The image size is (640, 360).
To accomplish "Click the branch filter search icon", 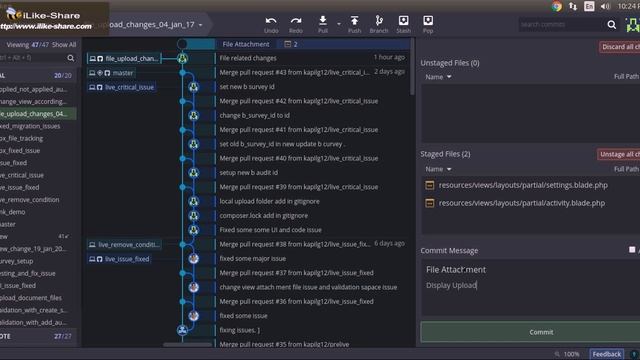I will tap(71, 58).
